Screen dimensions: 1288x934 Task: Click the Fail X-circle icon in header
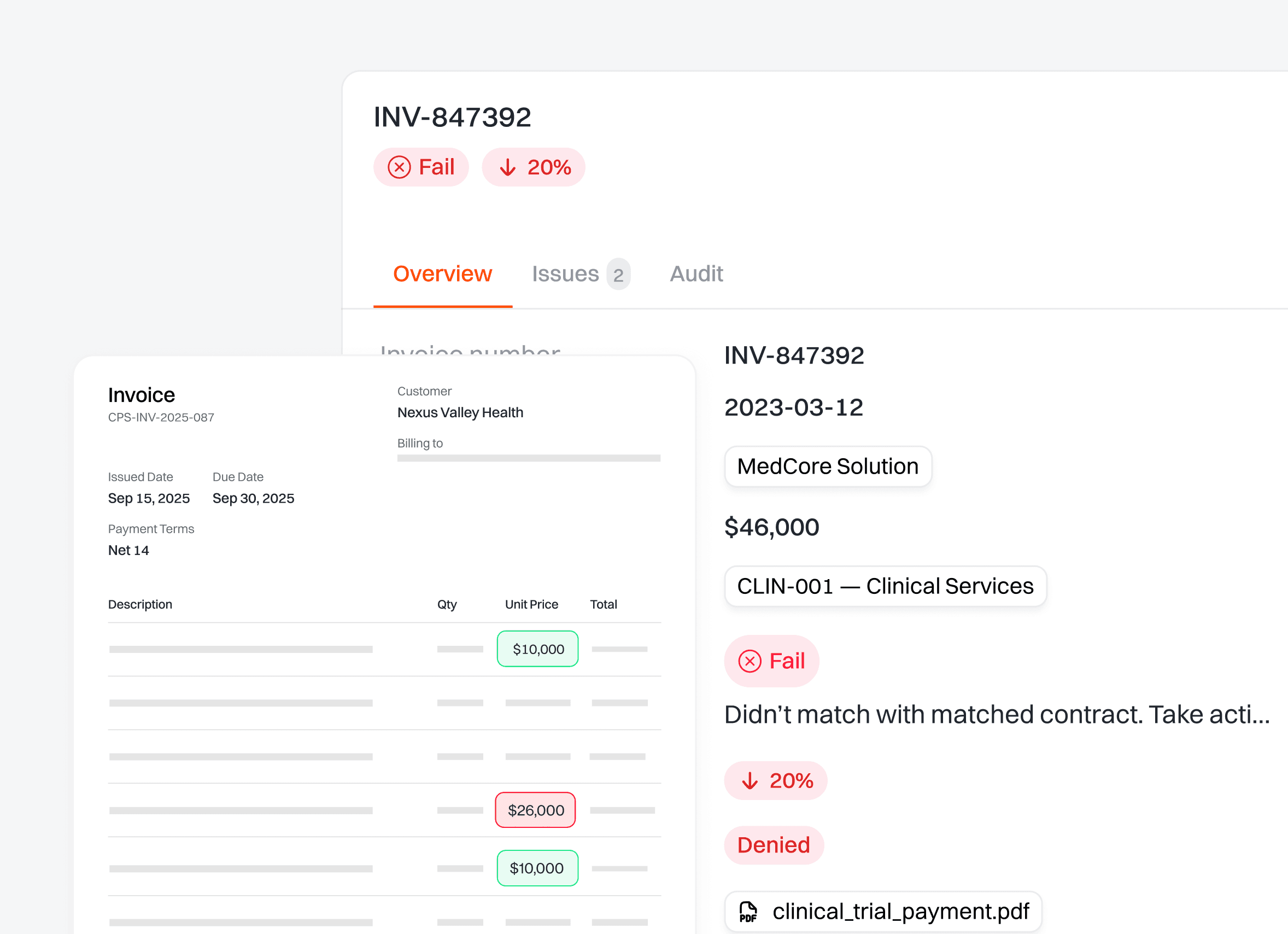(399, 167)
